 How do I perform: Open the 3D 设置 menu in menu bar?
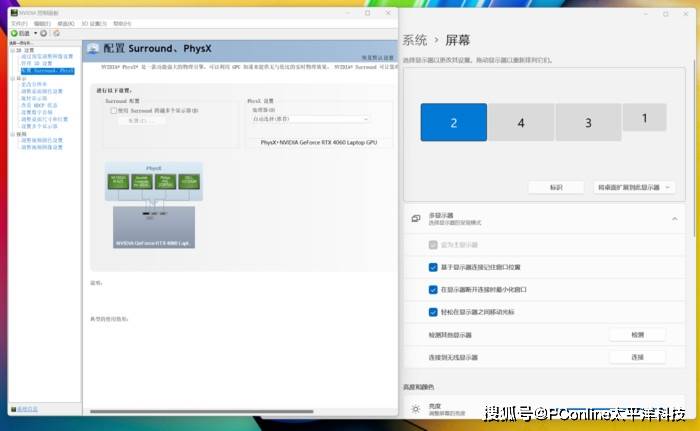94,23
